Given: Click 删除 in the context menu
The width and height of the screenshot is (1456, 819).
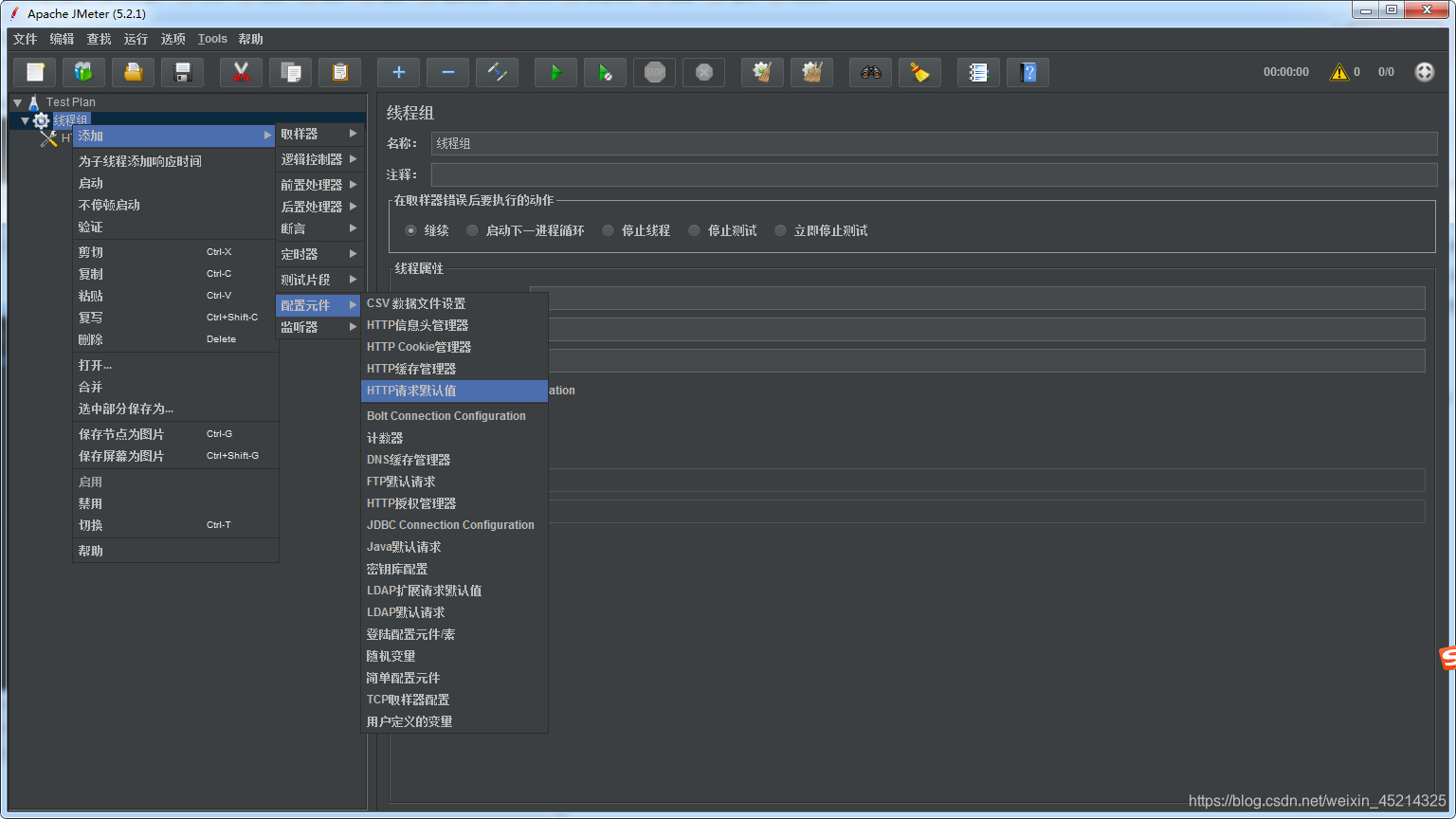Looking at the screenshot, I should pyautogui.click(x=175, y=339).
